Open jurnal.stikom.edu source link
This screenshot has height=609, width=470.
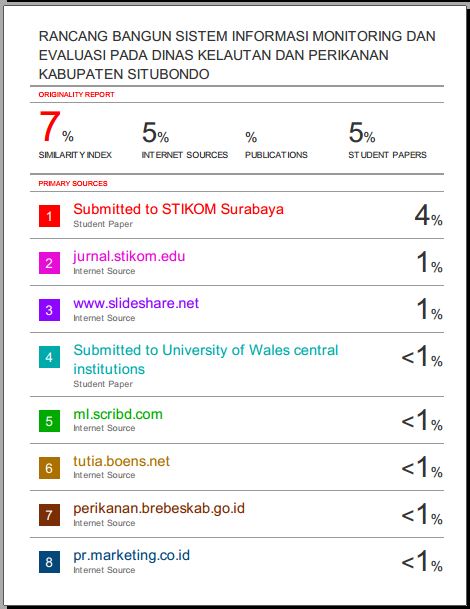click(x=129, y=257)
